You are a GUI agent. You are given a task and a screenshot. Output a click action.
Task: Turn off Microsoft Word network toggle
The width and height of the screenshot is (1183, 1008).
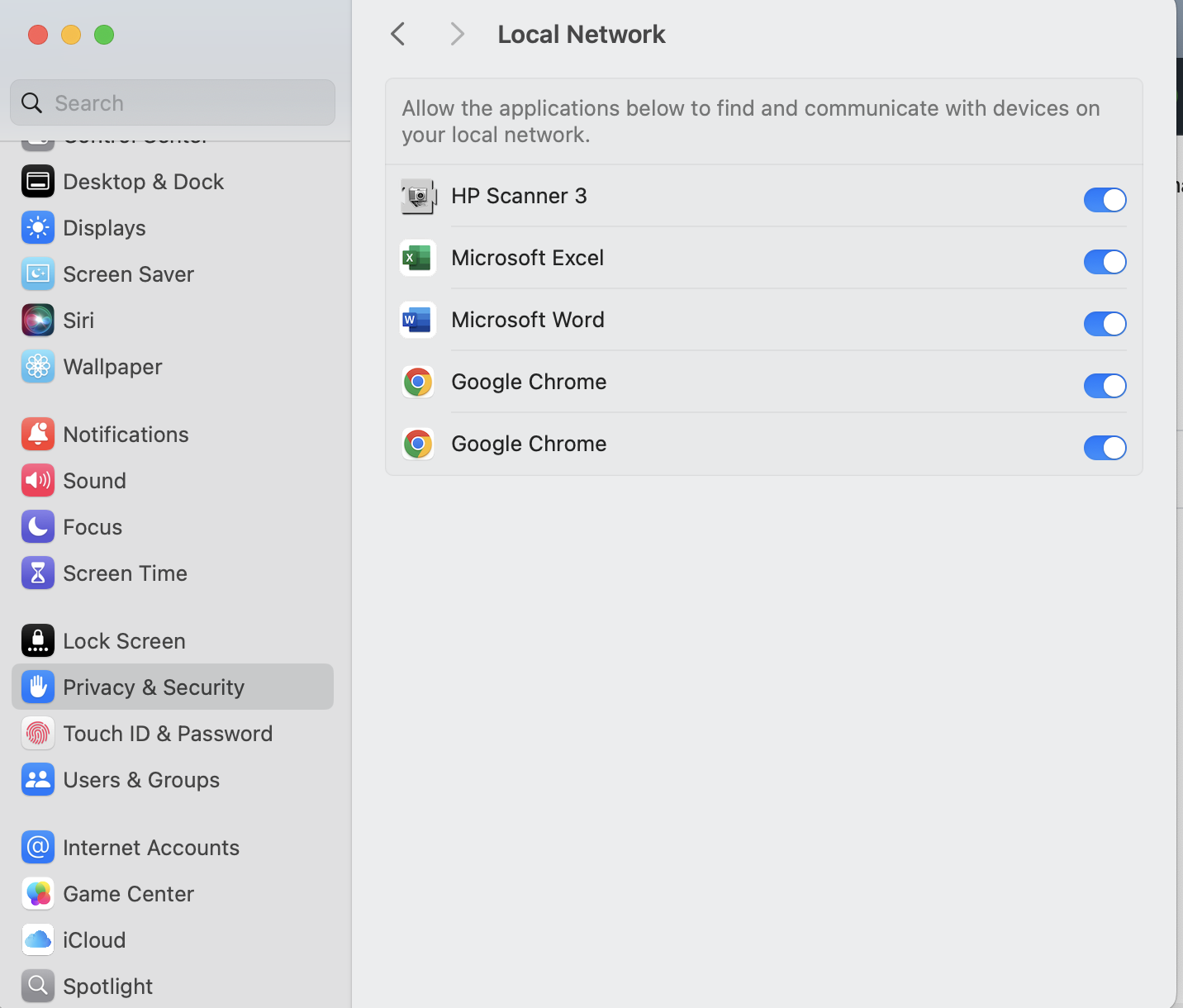coord(1105,324)
